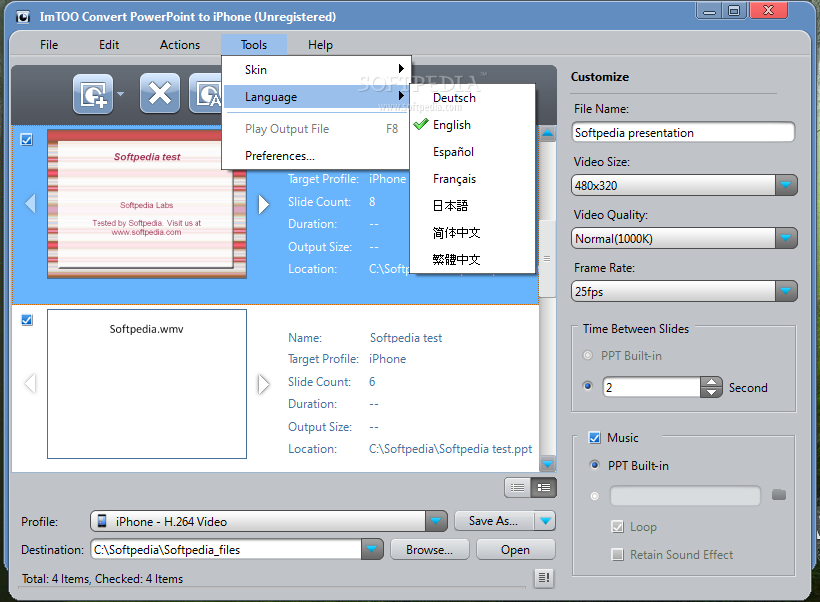820x602 pixels.
Task: Open the Video Quality dropdown
Action: point(785,238)
